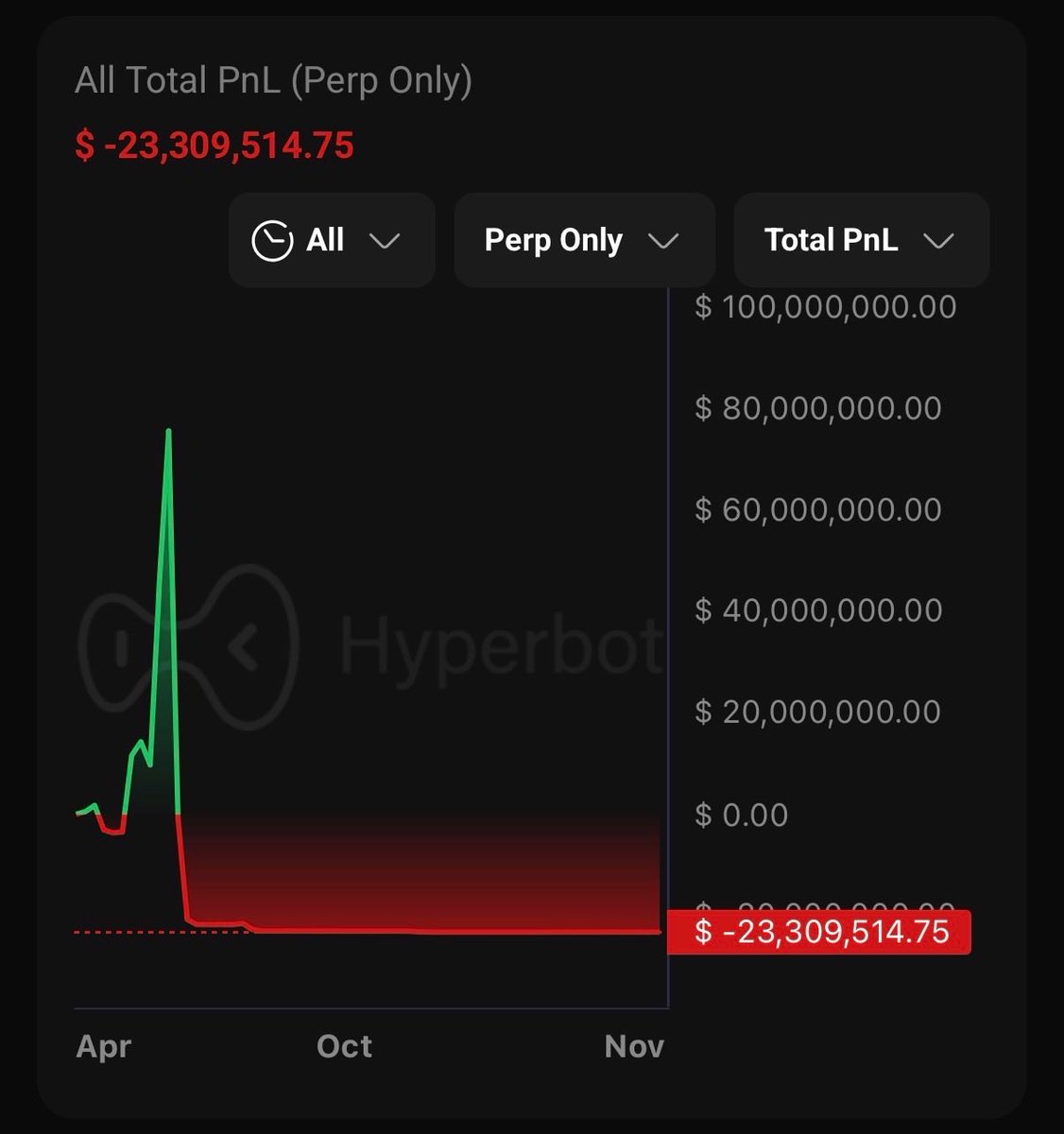
Task: Click the clock icon in the All filter
Action: pyautogui.click(x=272, y=241)
